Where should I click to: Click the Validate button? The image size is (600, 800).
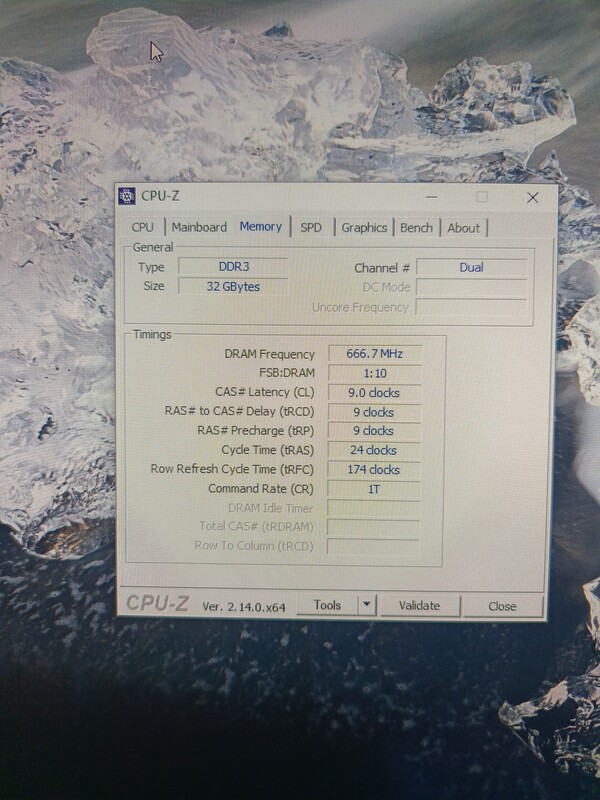coord(419,606)
